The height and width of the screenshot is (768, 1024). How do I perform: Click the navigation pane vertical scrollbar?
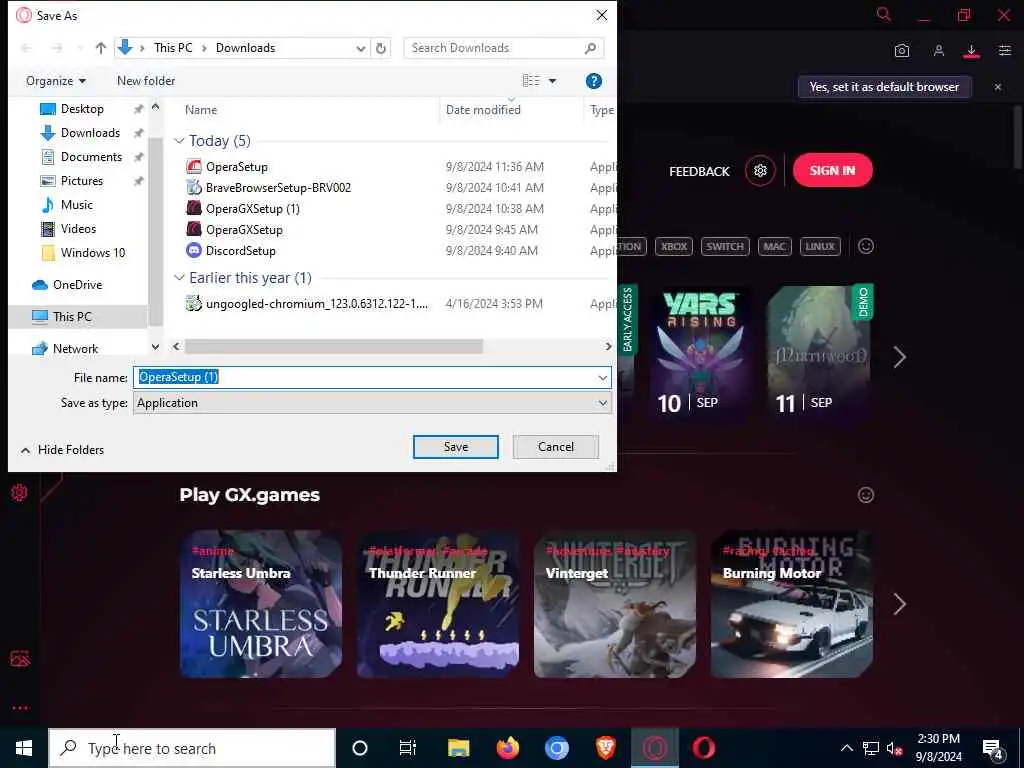(155, 232)
